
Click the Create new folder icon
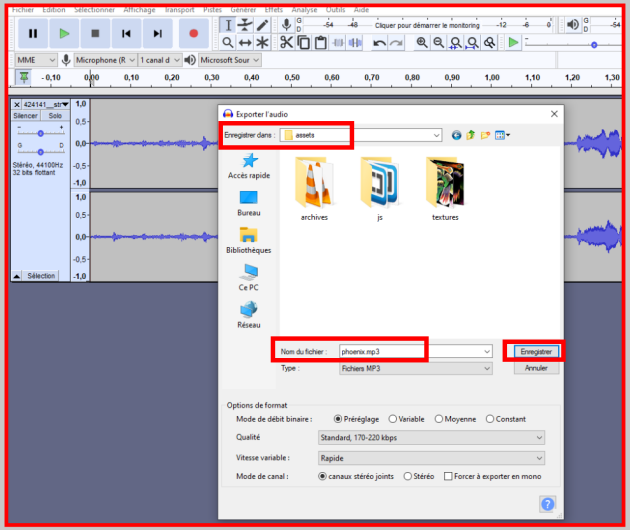tap(487, 135)
